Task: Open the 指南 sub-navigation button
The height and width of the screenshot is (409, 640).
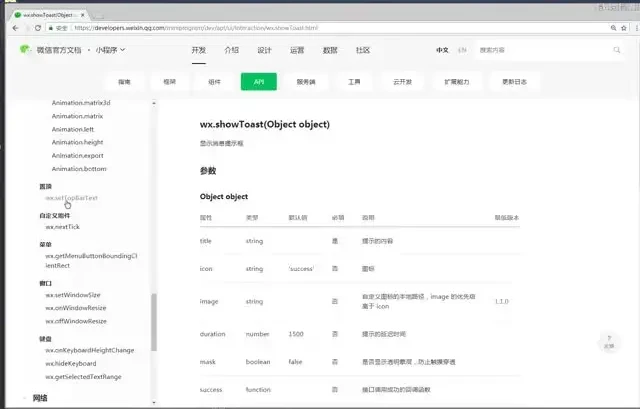Action: click(x=124, y=82)
